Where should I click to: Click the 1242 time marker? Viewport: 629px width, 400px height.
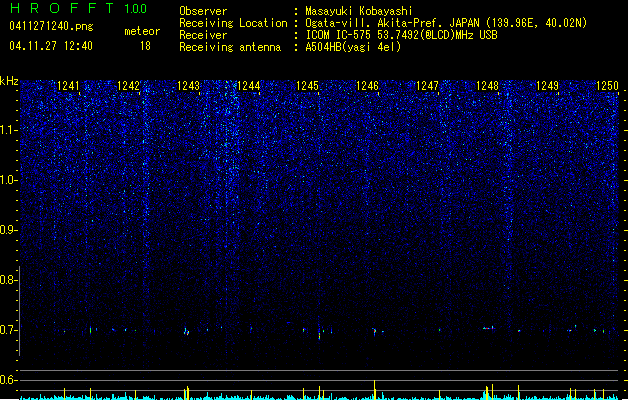pyautogui.click(x=128, y=86)
